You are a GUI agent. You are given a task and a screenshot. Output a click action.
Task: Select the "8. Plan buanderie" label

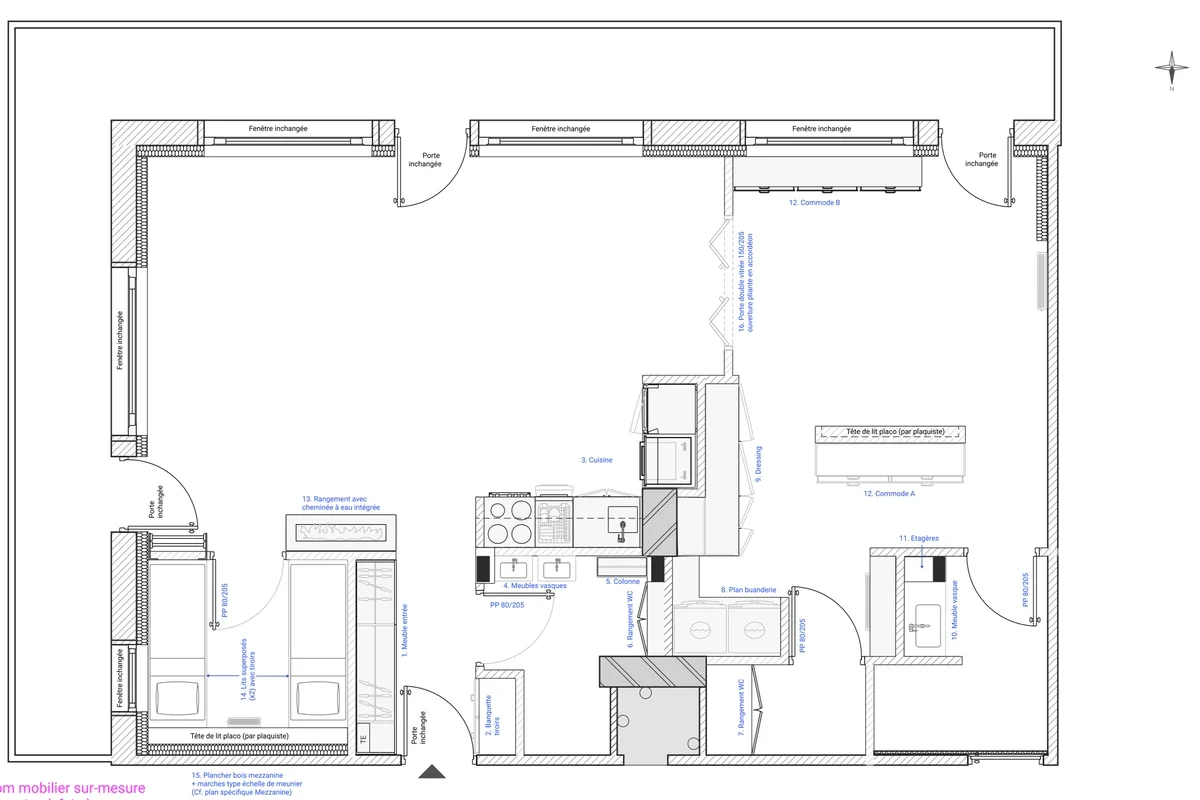749,591
